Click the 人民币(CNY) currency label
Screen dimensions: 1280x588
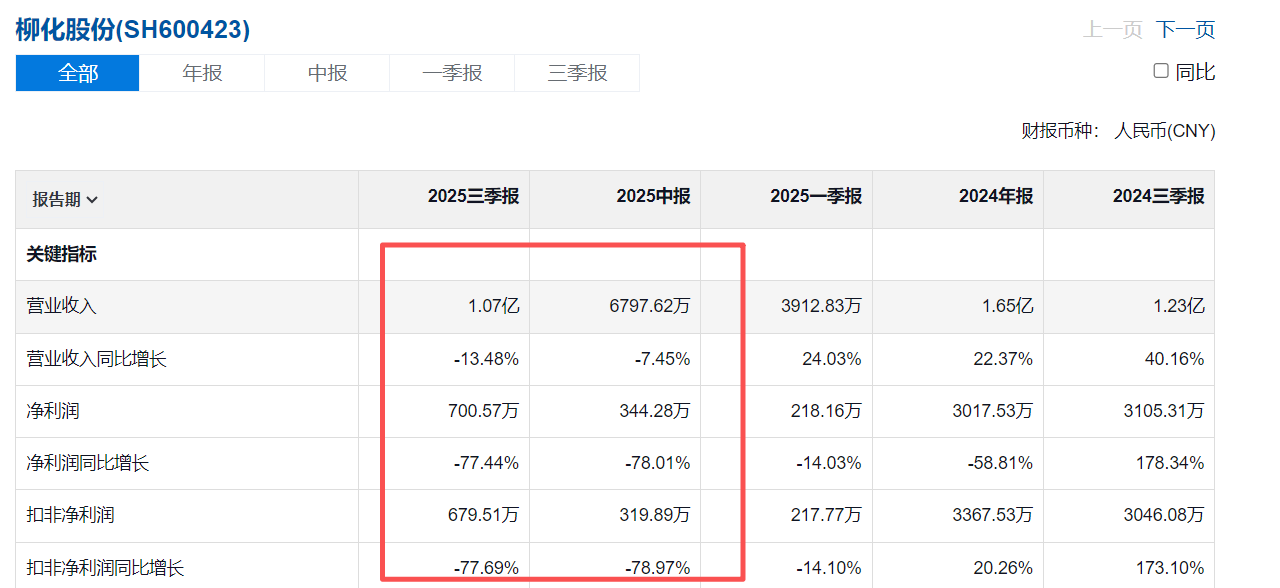[x=1164, y=131]
